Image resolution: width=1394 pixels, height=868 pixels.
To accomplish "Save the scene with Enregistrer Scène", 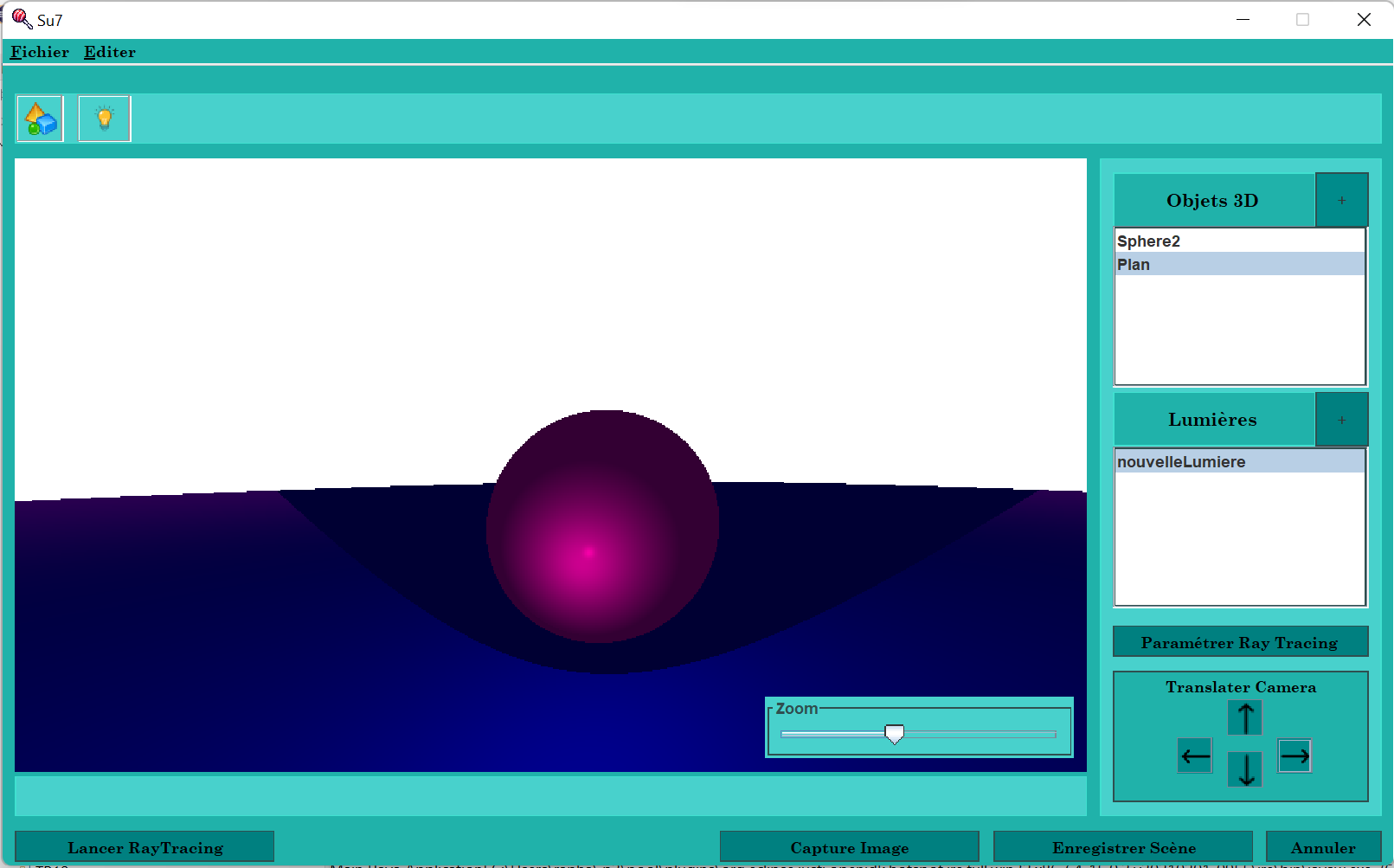I will coord(1123,846).
